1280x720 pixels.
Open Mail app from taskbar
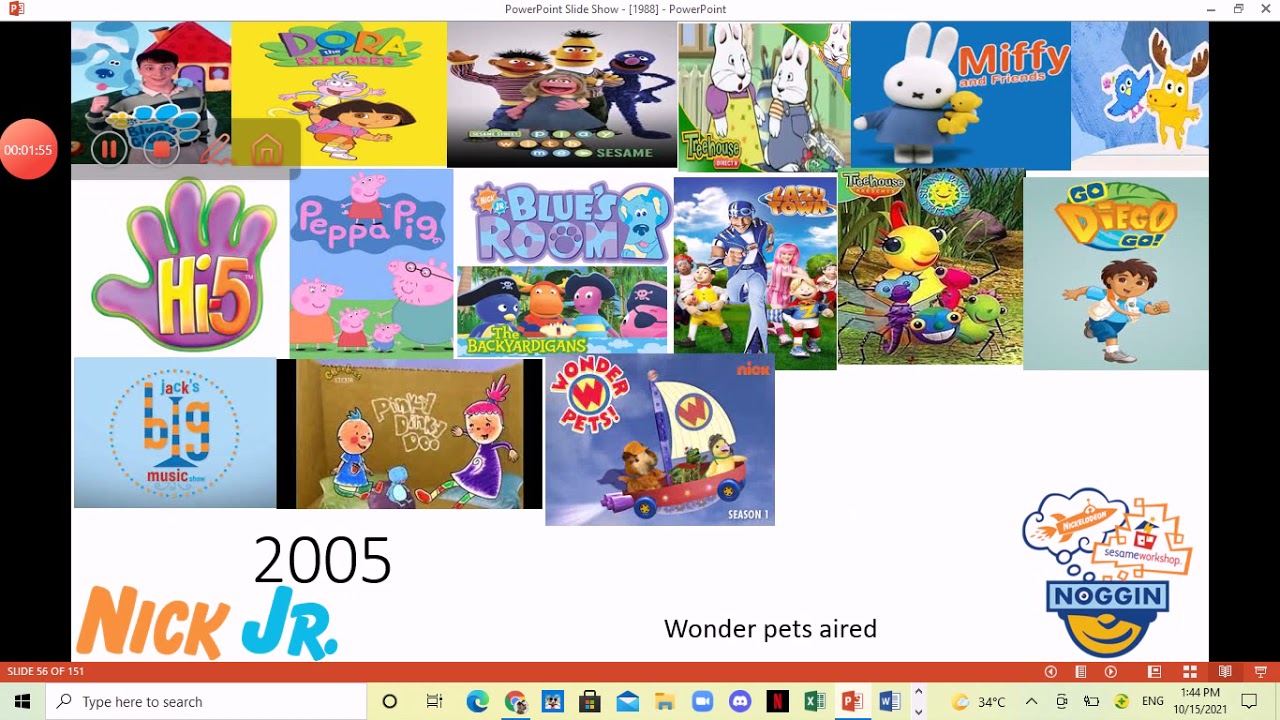628,702
